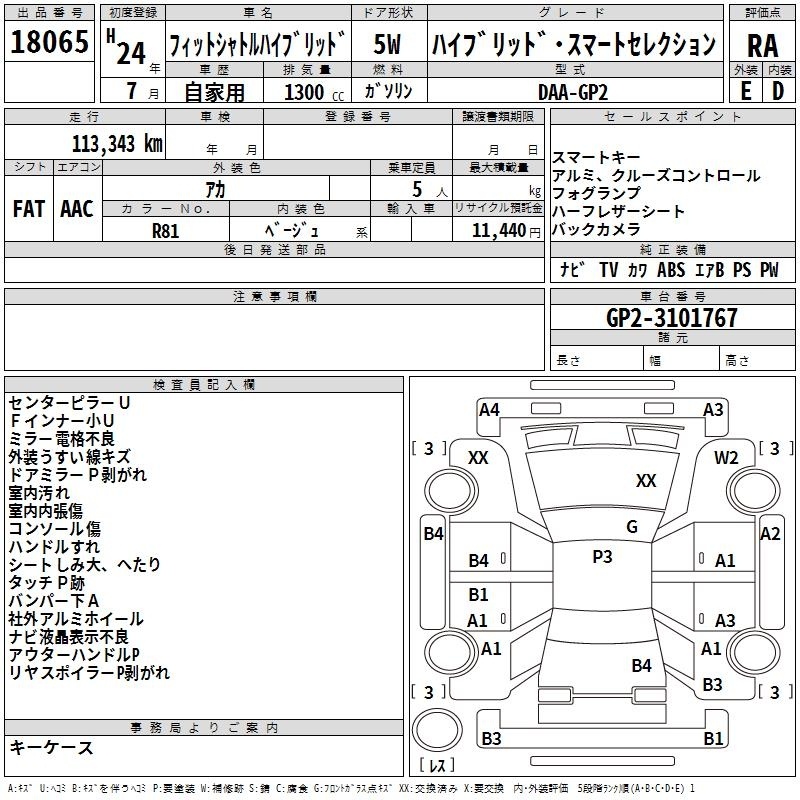800x800 pixels.
Task: Click the interior grade D cell
Action: [x=778, y=89]
